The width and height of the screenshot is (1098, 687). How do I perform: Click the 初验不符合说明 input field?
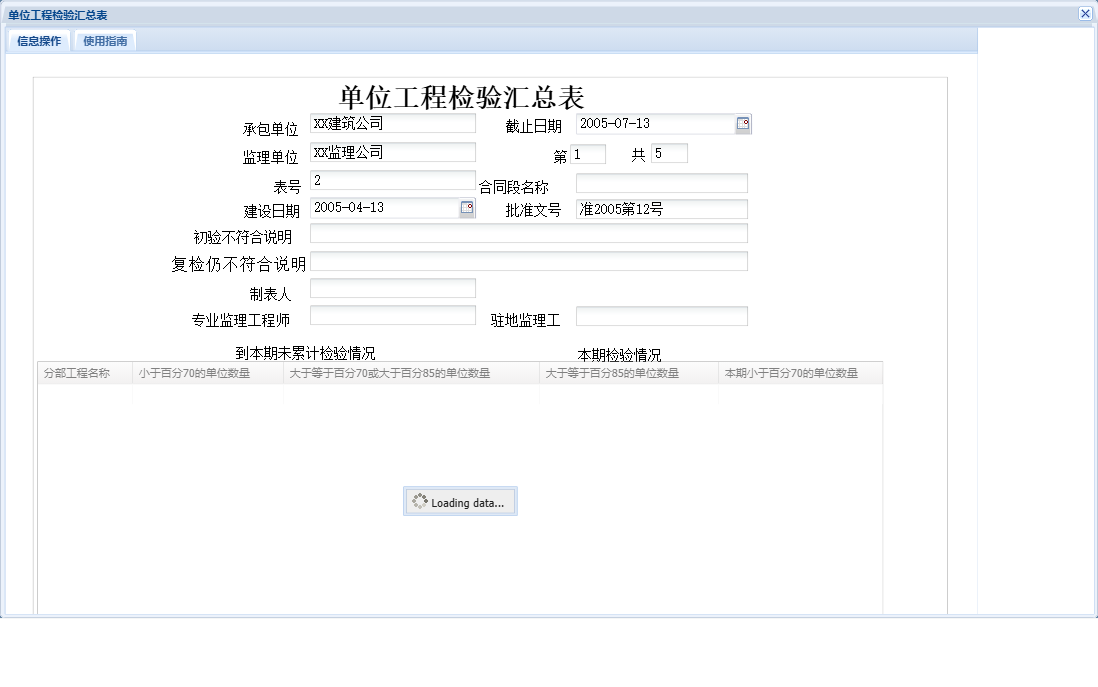coord(528,233)
